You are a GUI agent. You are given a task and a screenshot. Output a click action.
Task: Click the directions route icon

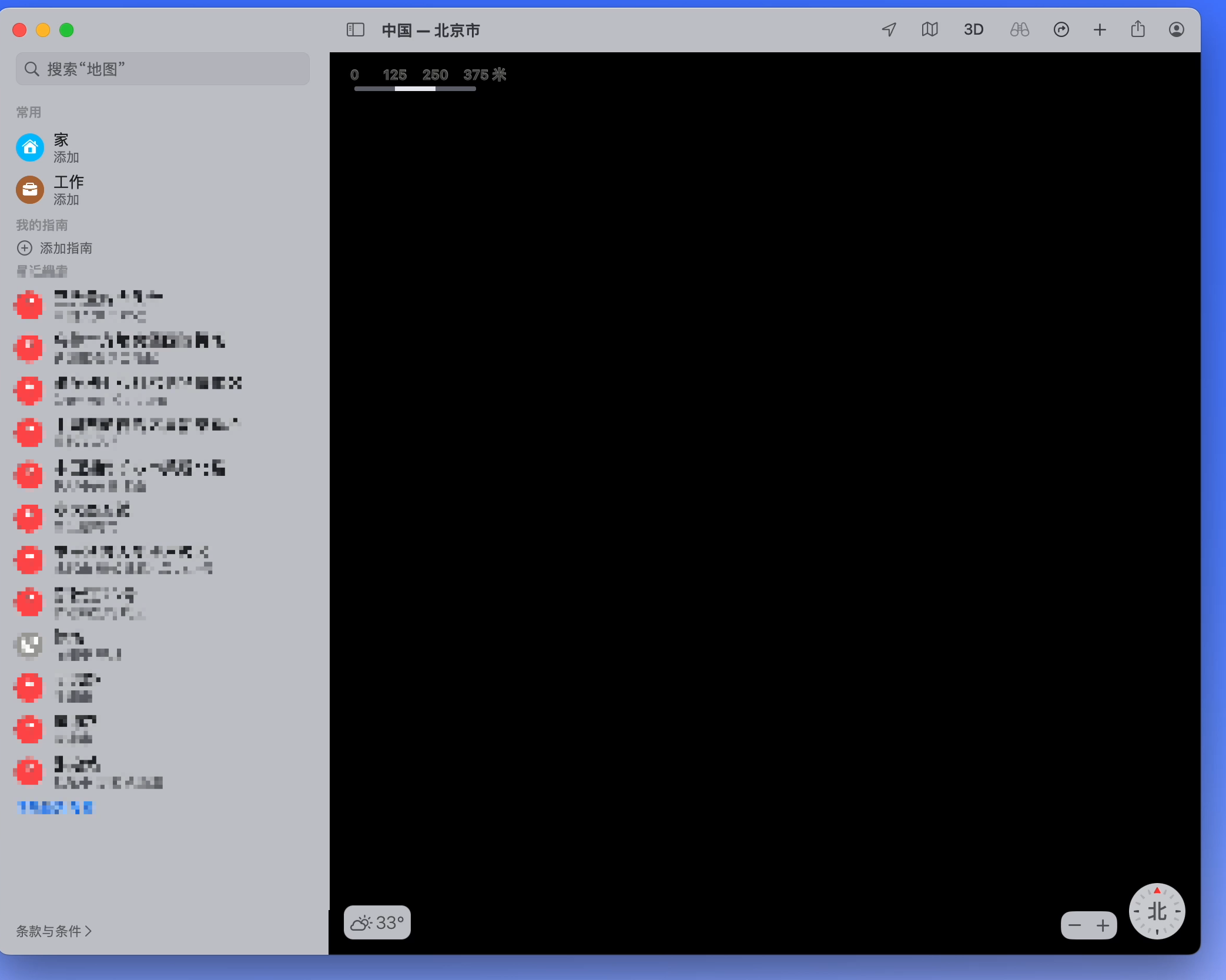[1061, 29]
